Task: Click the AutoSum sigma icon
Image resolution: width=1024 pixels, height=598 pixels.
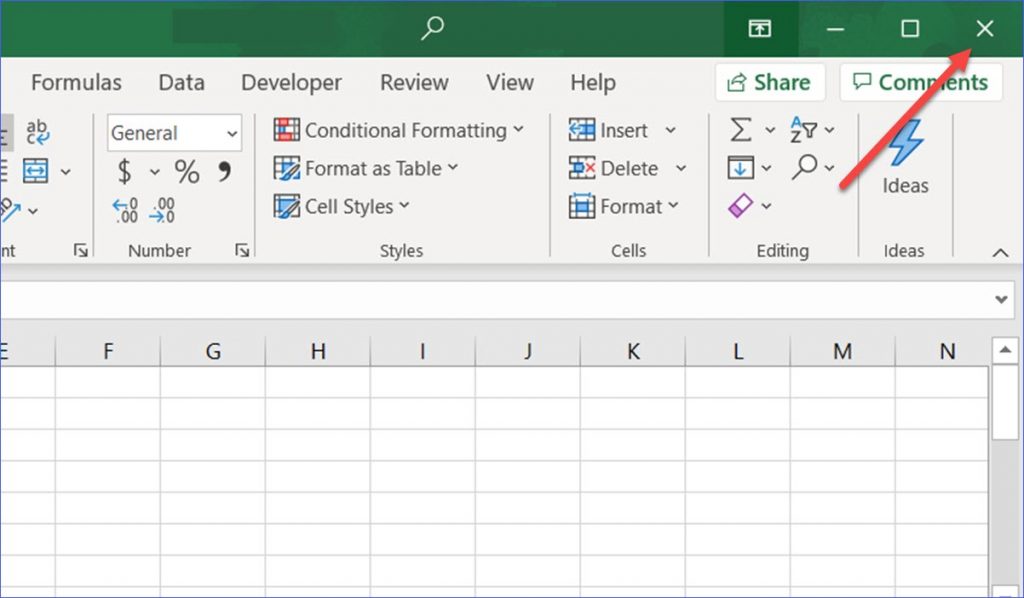Action: pos(741,130)
